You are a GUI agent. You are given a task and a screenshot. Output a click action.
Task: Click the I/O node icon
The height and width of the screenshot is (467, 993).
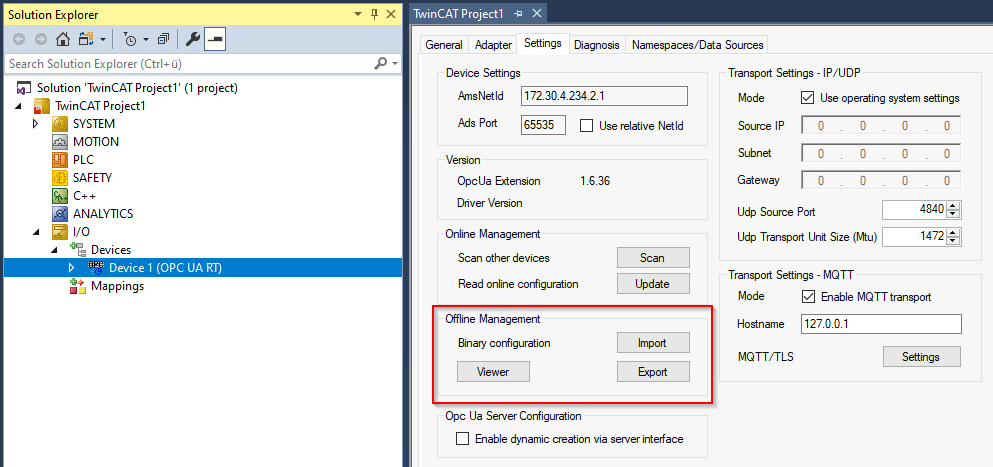(60, 232)
